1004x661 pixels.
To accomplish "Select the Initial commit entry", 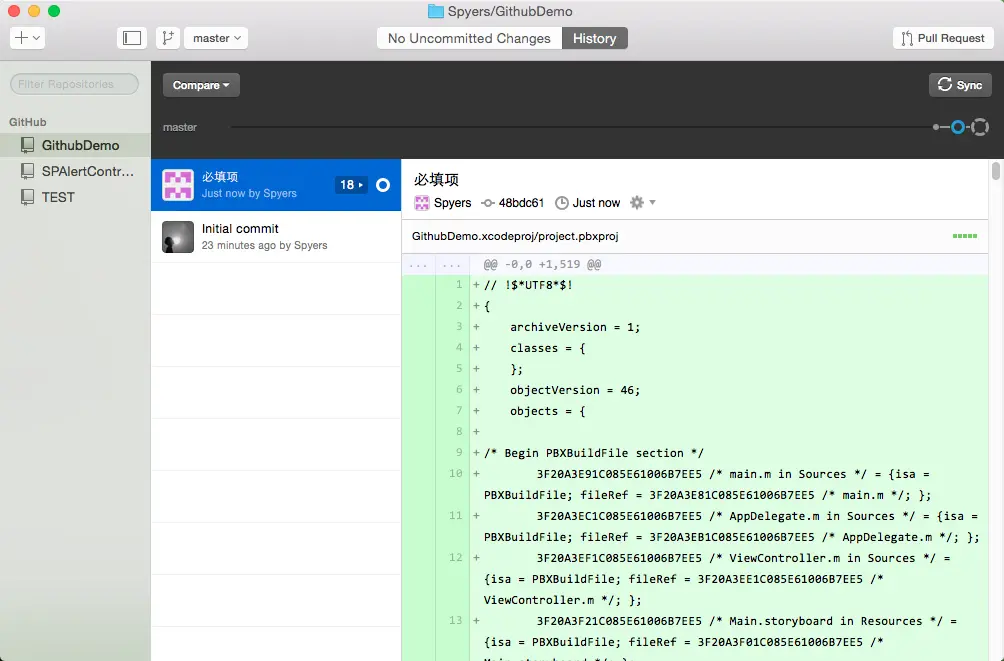I will click(276, 237).
